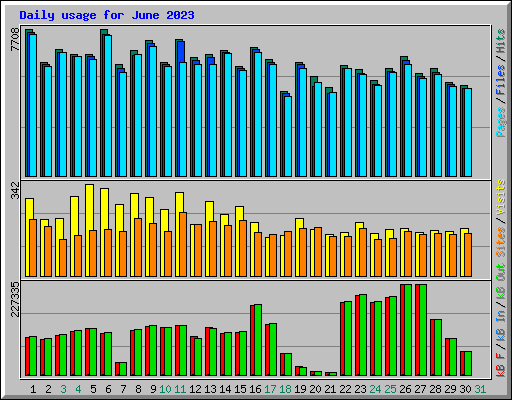Image resolution: width=512 pixels, height=400 pixels.
Task: Click day label 2 on the x-axis
Action: pos(48,389)
